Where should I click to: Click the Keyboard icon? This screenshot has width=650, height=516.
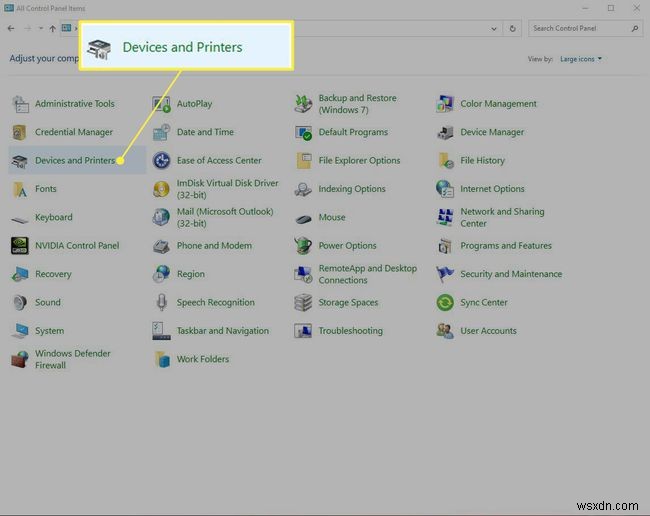click(x=20, y=218)
